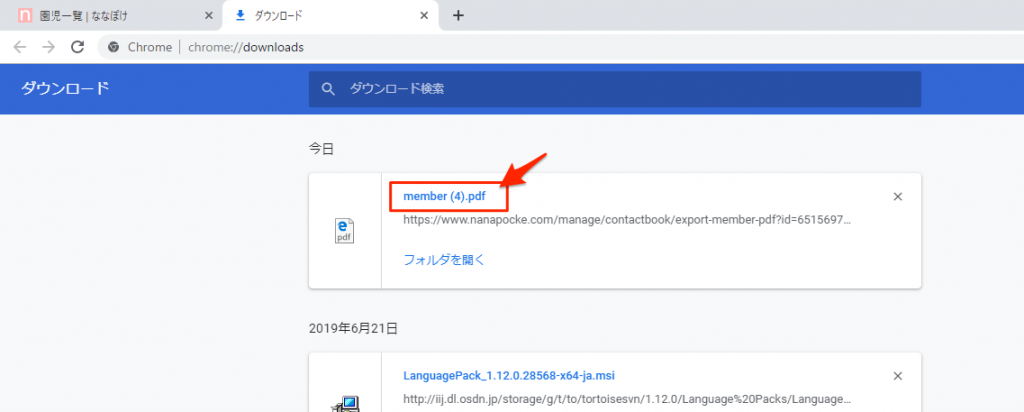Close the ダウンロード tab

coord(424,17)
